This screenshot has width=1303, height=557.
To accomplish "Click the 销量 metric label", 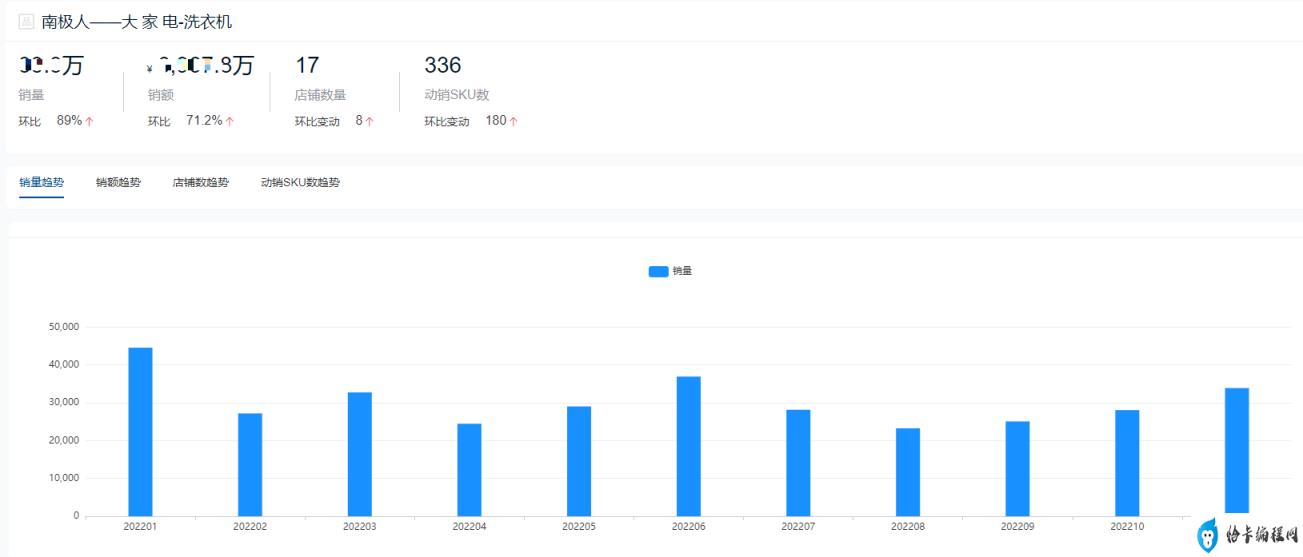I will coord(31,95).
